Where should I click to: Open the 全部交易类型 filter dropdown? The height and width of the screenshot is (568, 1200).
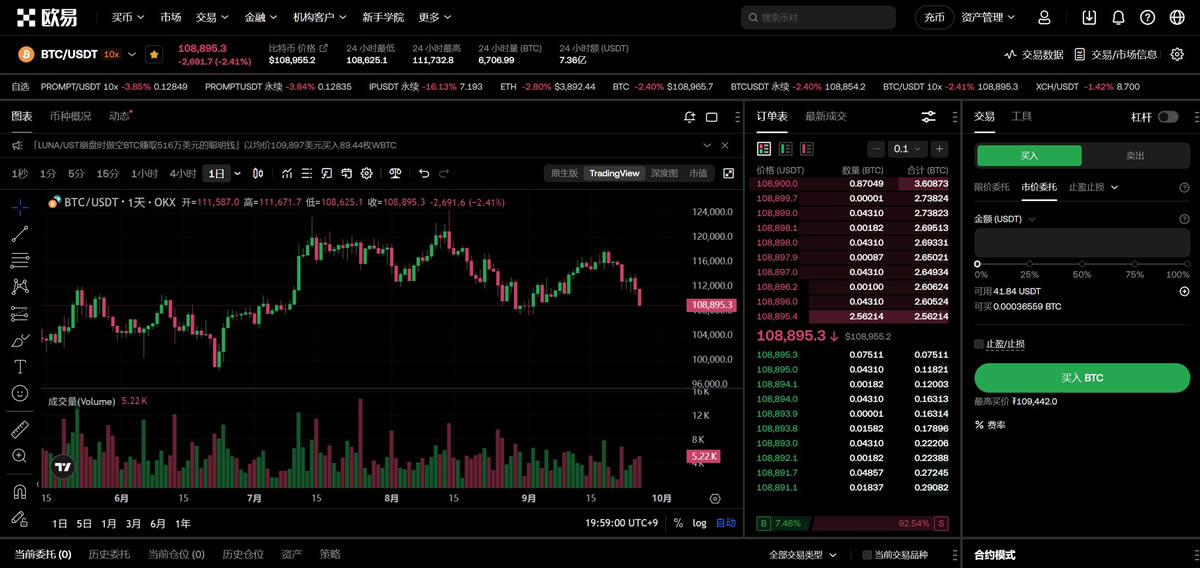[x=802, y=555]
